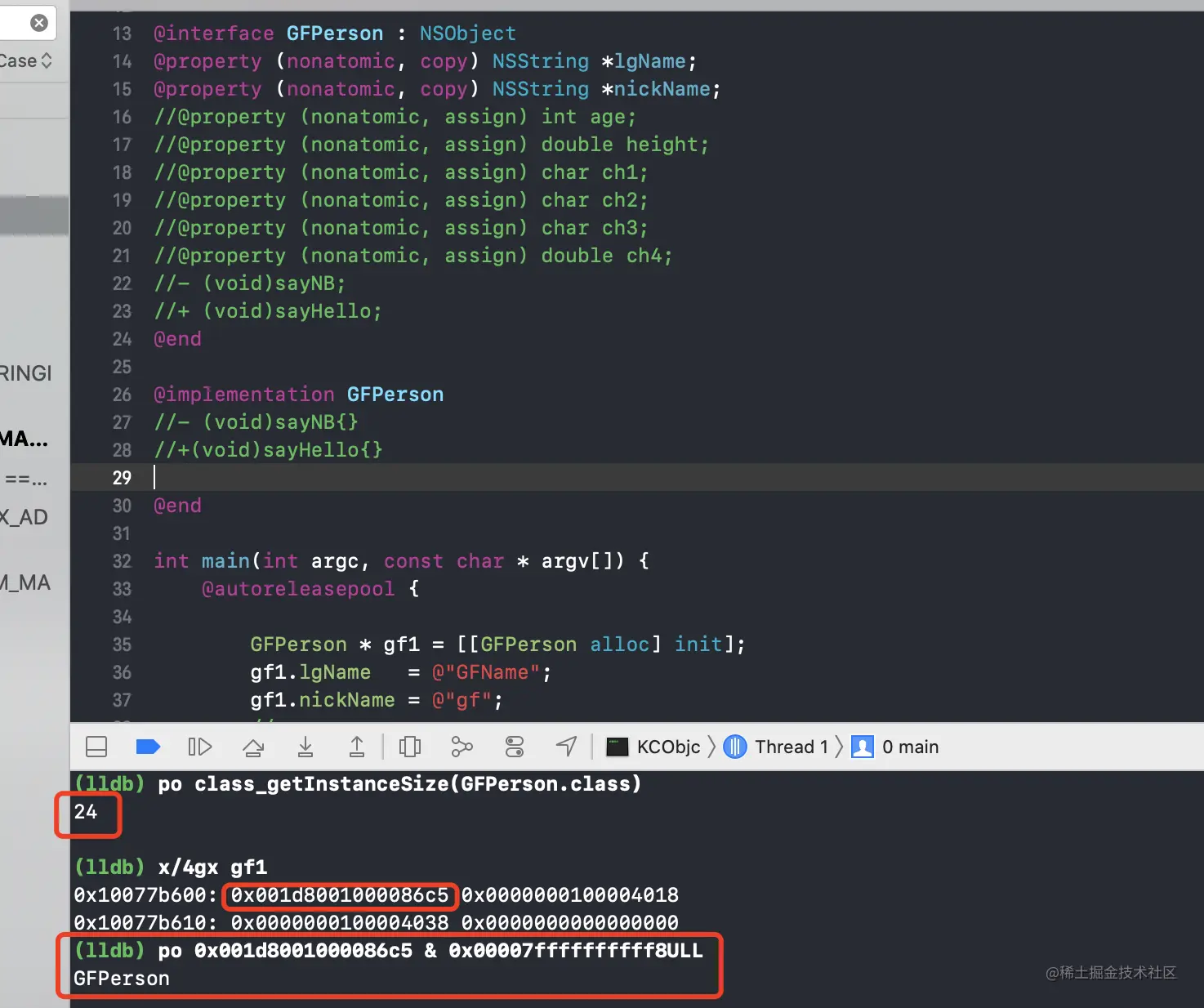The height and width of the screenshot is (1008, 1204).
Task: Click the 24 output in console
Action: [86, 812]
